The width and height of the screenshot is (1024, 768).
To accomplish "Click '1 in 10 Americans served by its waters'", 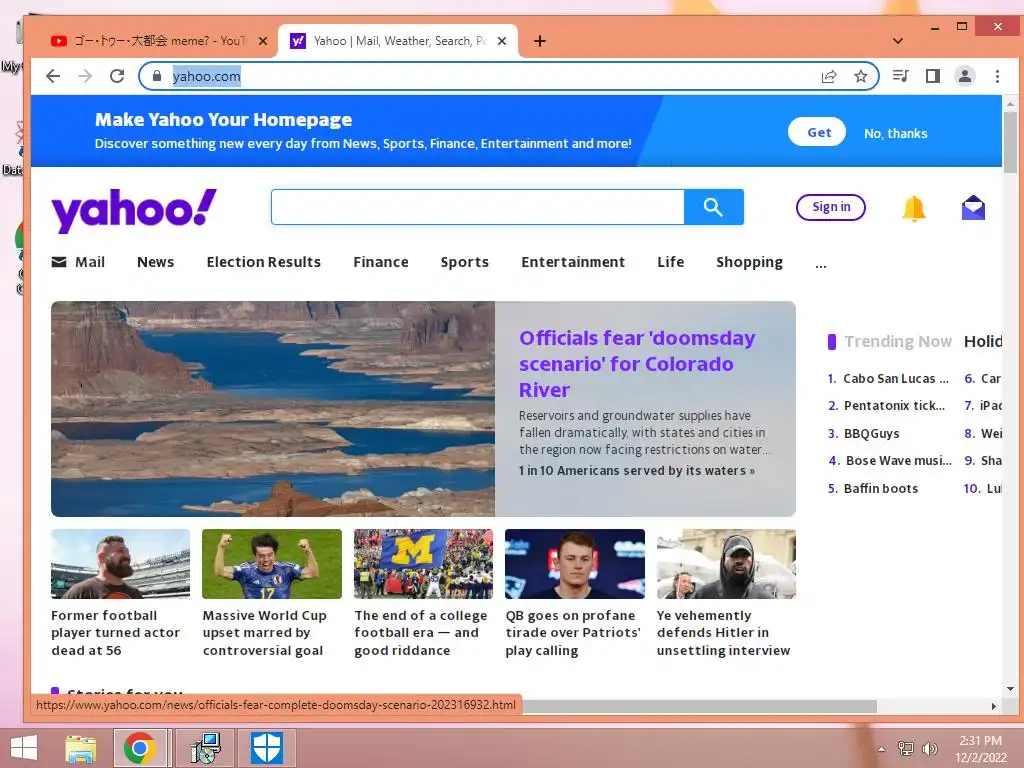I will point(637,470).
